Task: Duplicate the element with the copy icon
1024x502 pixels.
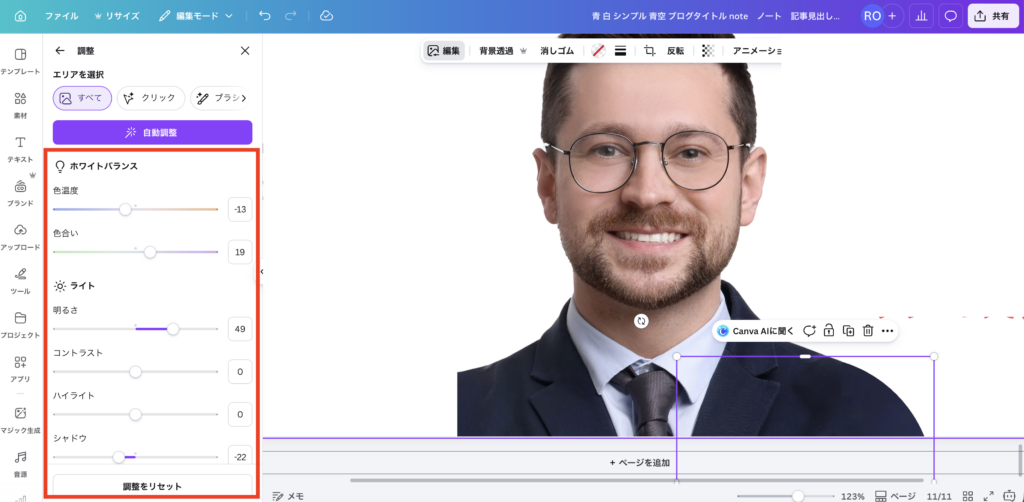Action: (x=848, y=331)
